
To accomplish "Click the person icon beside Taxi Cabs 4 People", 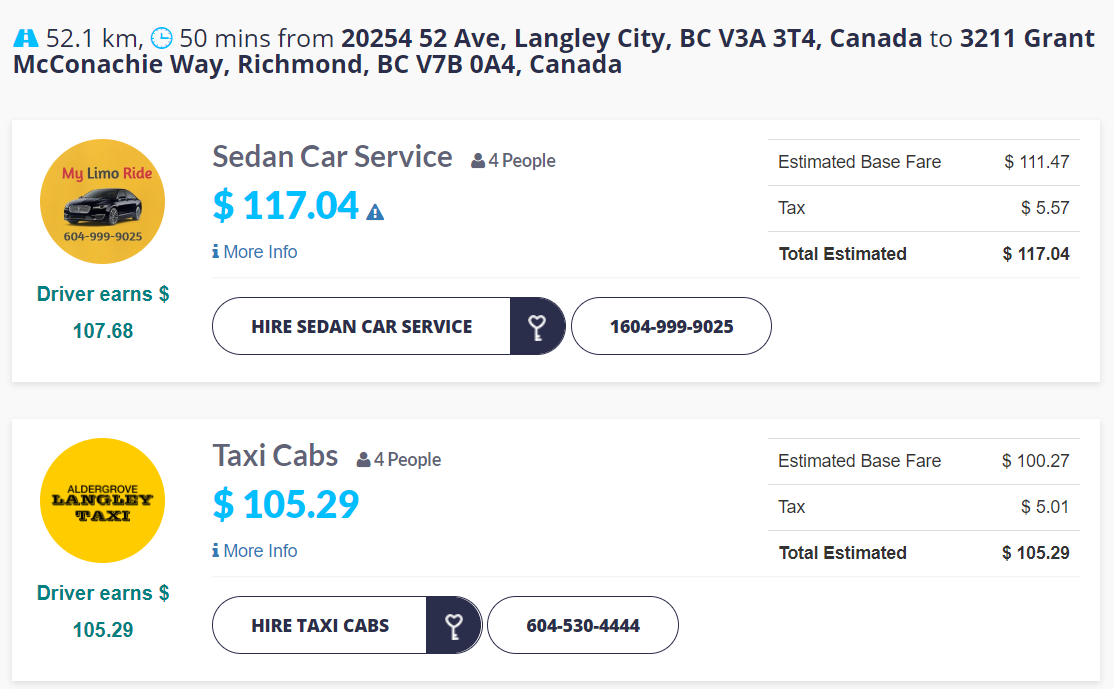I will (363, 460).
